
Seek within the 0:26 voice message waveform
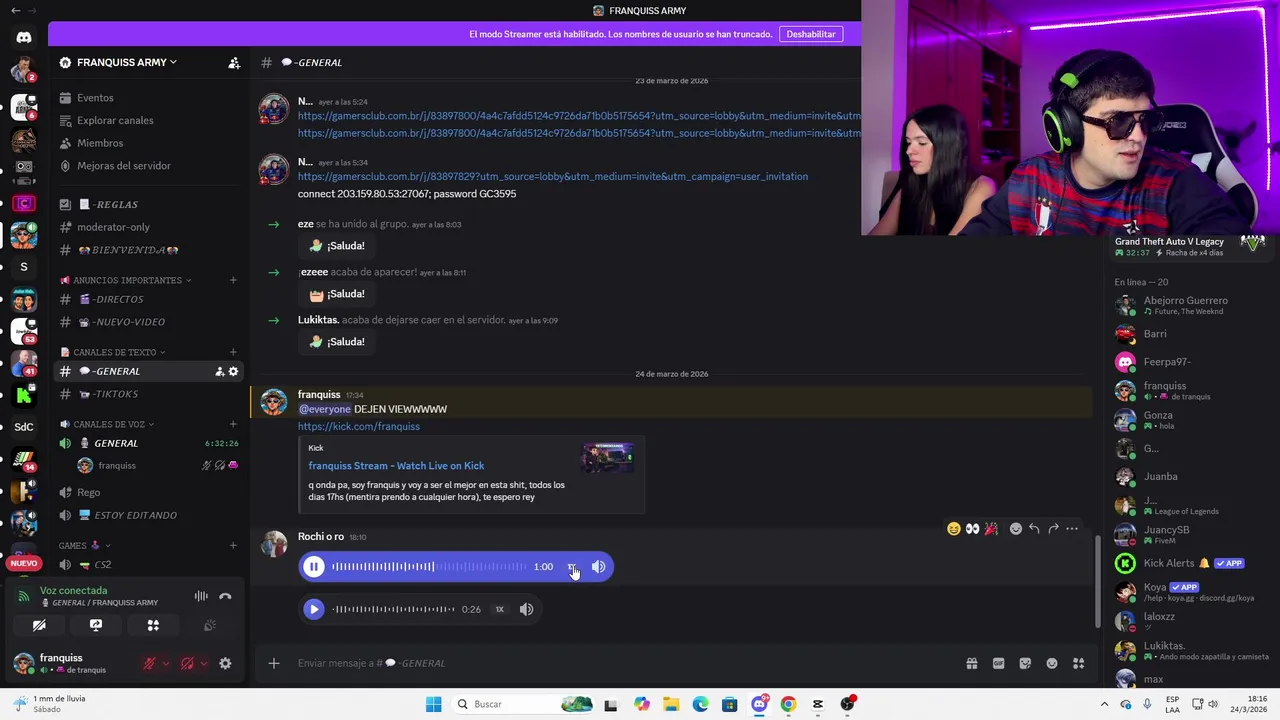click(x=393, y=609)
